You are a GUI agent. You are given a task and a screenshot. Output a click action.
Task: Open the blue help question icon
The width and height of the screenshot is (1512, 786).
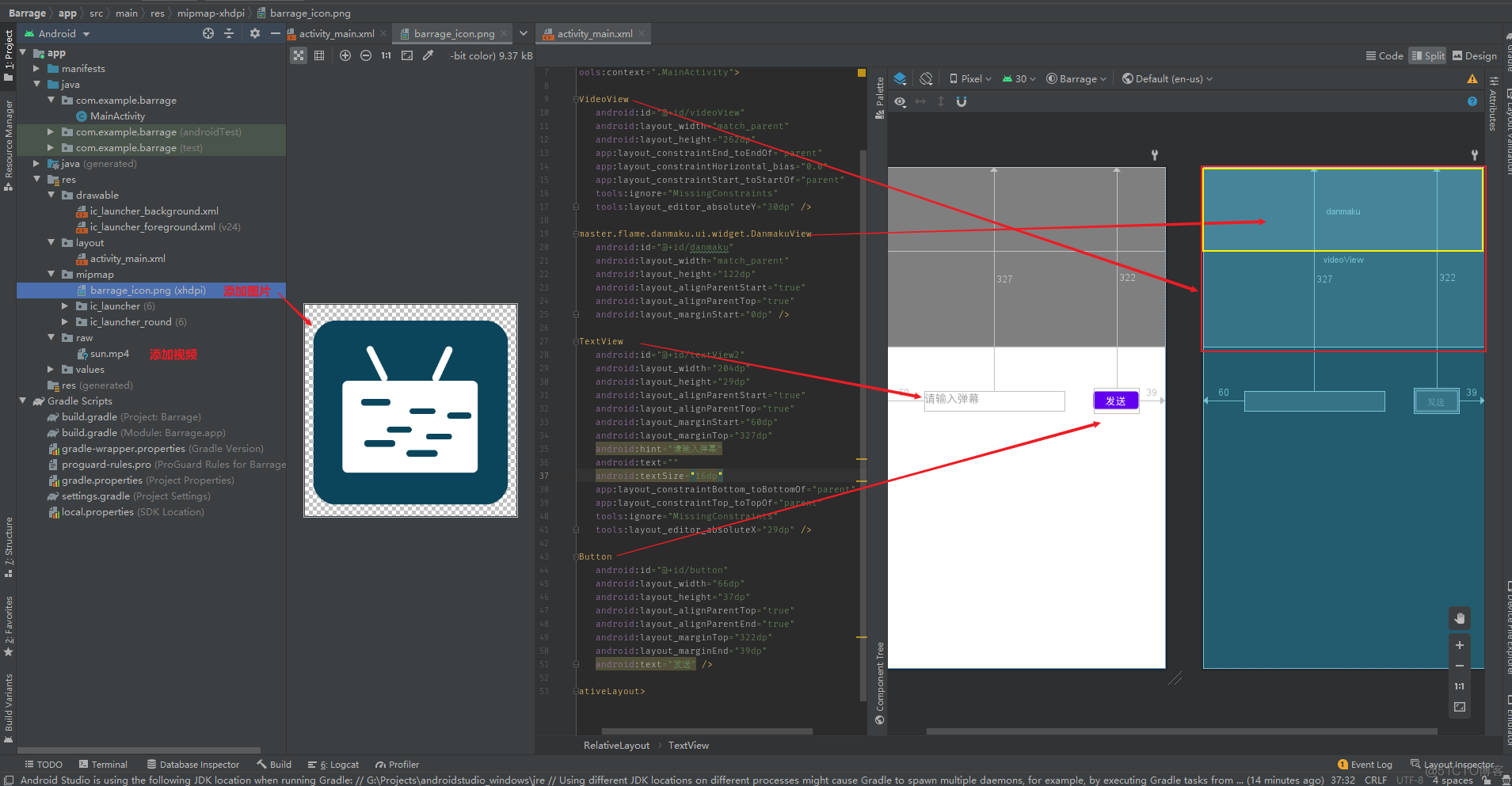point(1472,101)
